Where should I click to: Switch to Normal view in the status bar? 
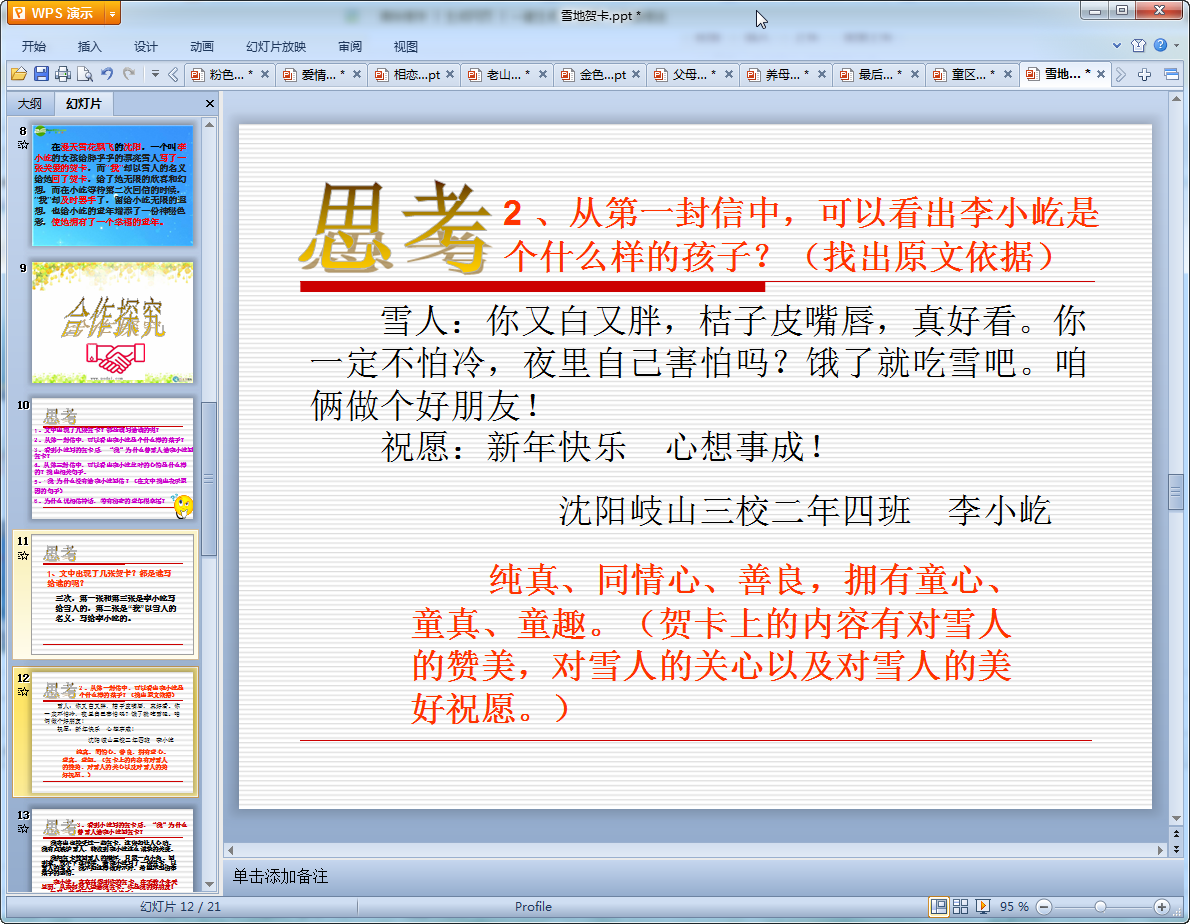pyautogui.click(x=939, y=907)
